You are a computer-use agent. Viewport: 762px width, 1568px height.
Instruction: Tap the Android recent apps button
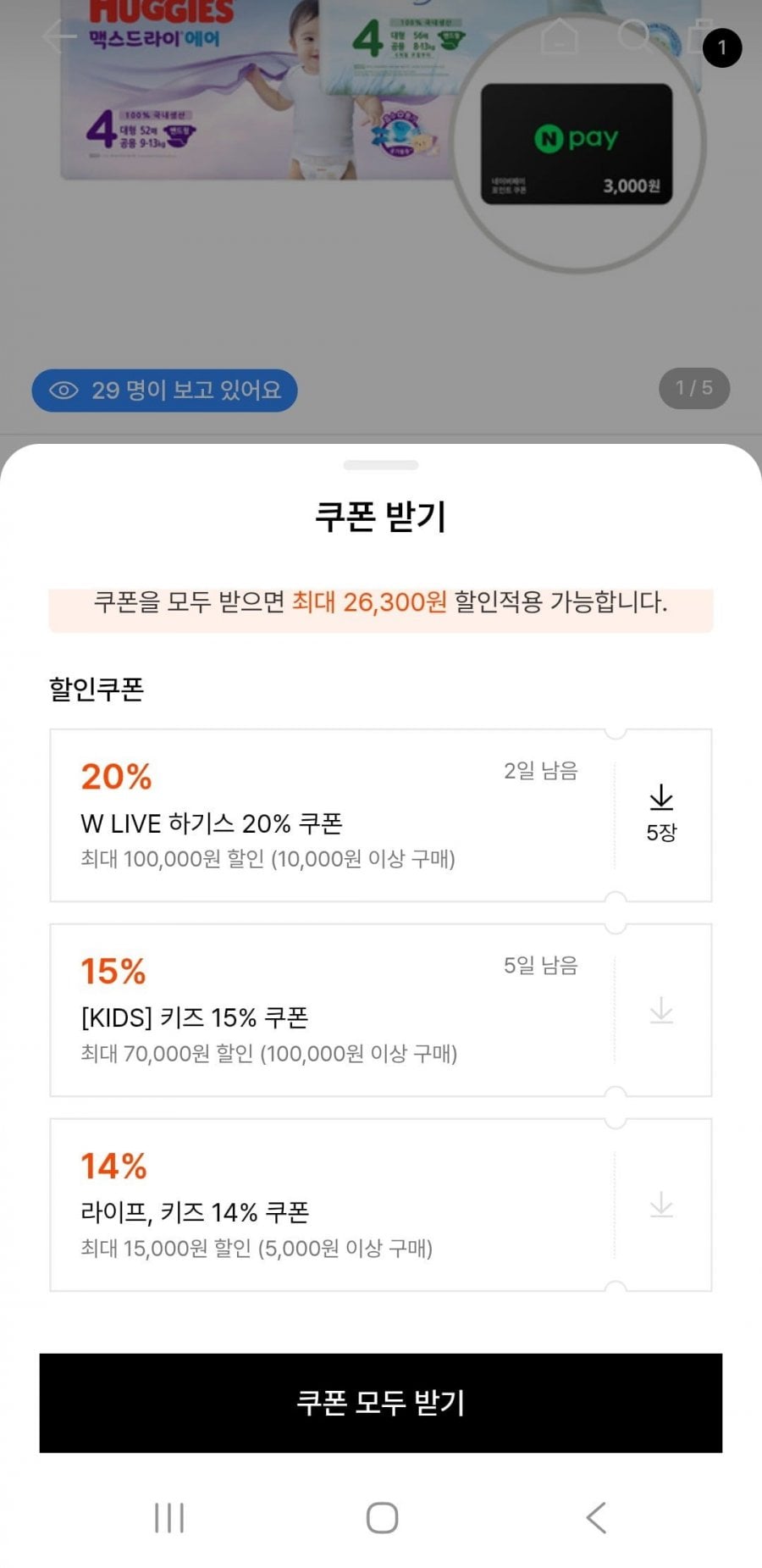pos(169,1517)
